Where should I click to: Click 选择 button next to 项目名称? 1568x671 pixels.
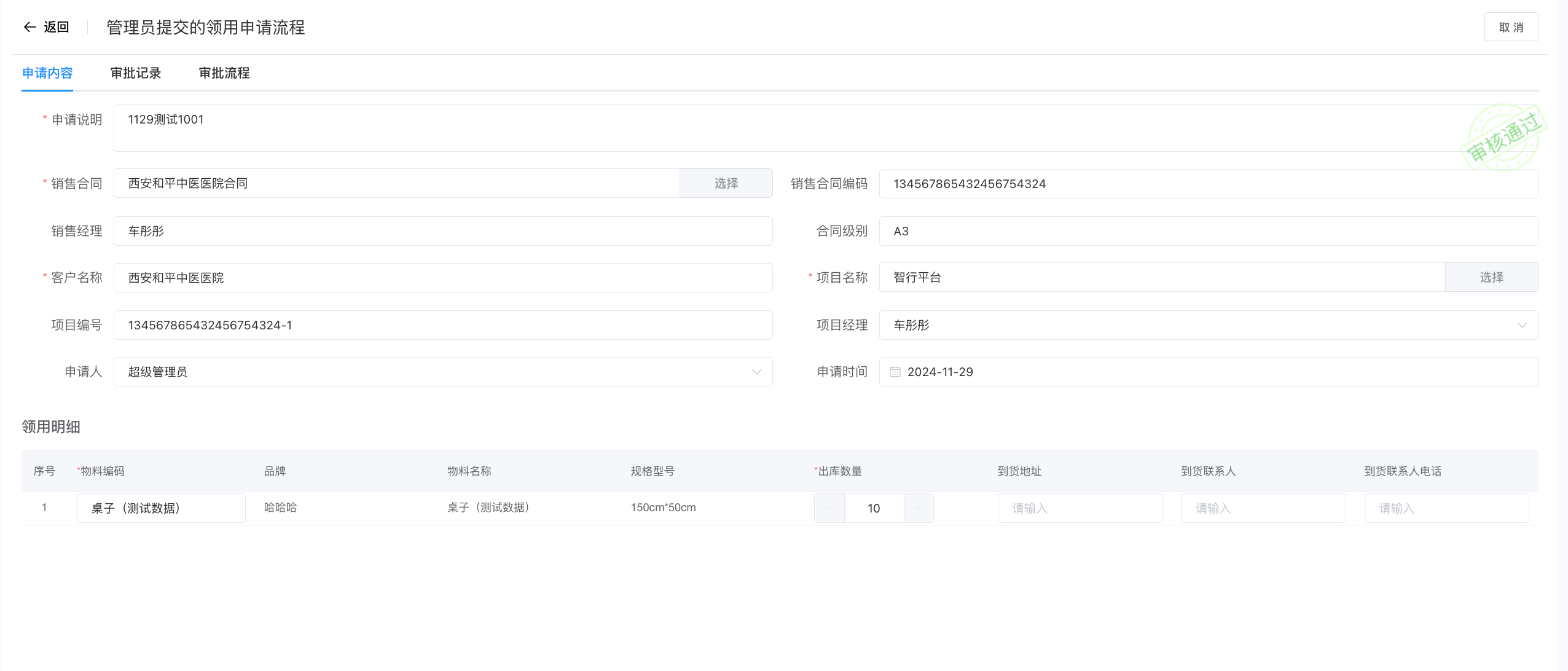tap(1491, 277)
